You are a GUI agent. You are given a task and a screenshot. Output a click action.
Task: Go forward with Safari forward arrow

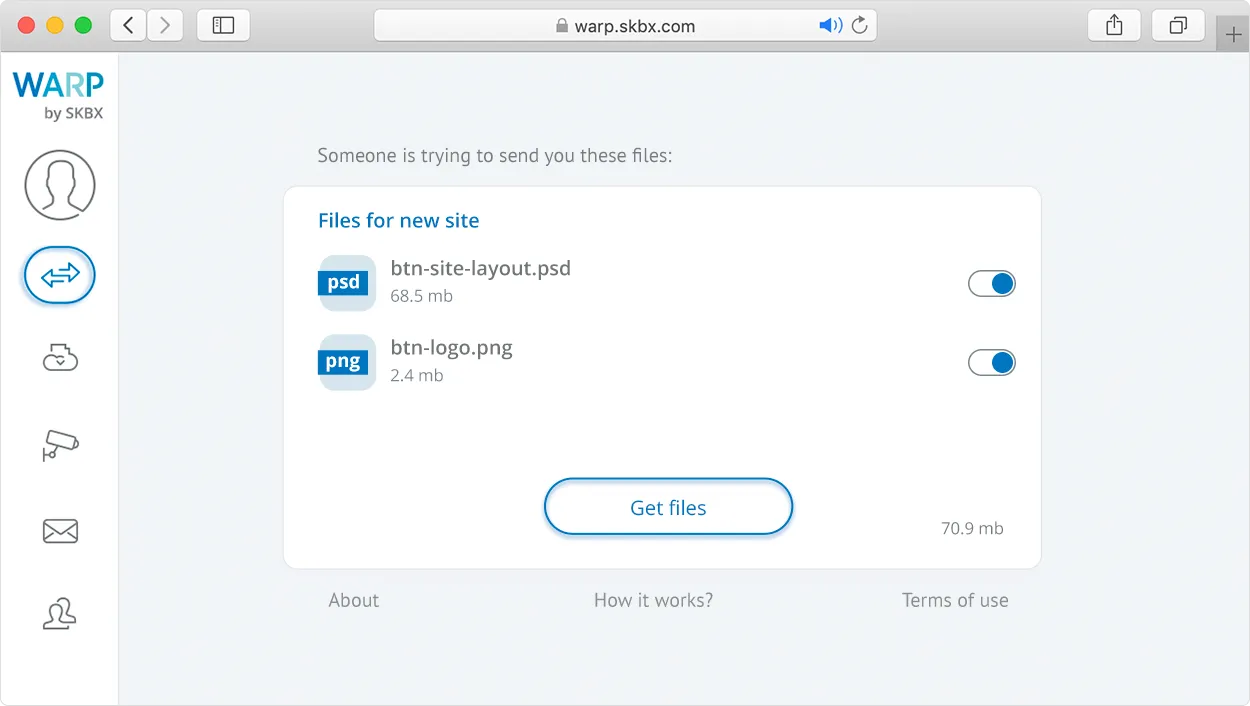point(165,25)
